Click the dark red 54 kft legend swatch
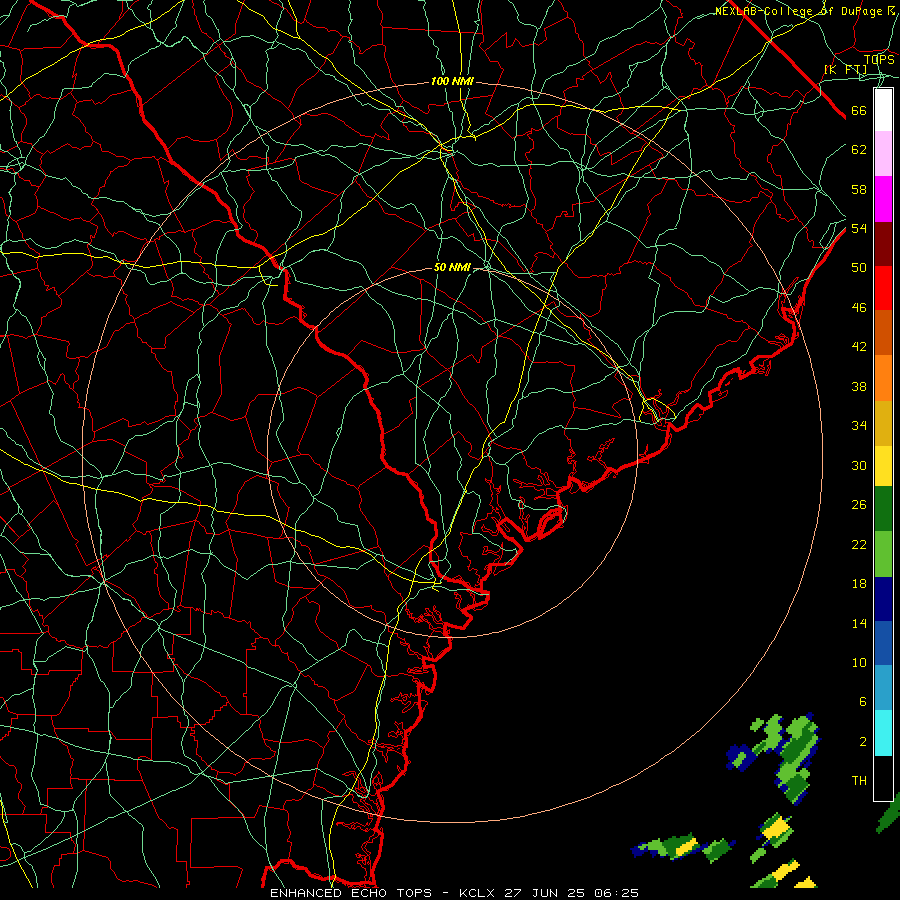The image size is (900, 900). click(883, 244)
